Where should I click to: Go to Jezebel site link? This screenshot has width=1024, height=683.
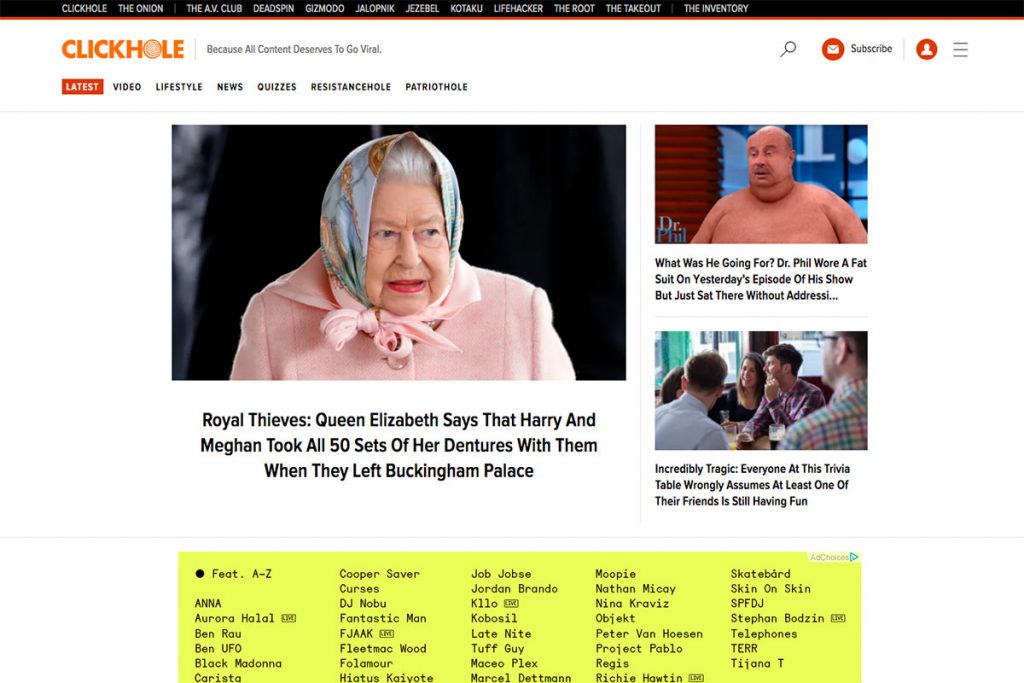[423, 8]
